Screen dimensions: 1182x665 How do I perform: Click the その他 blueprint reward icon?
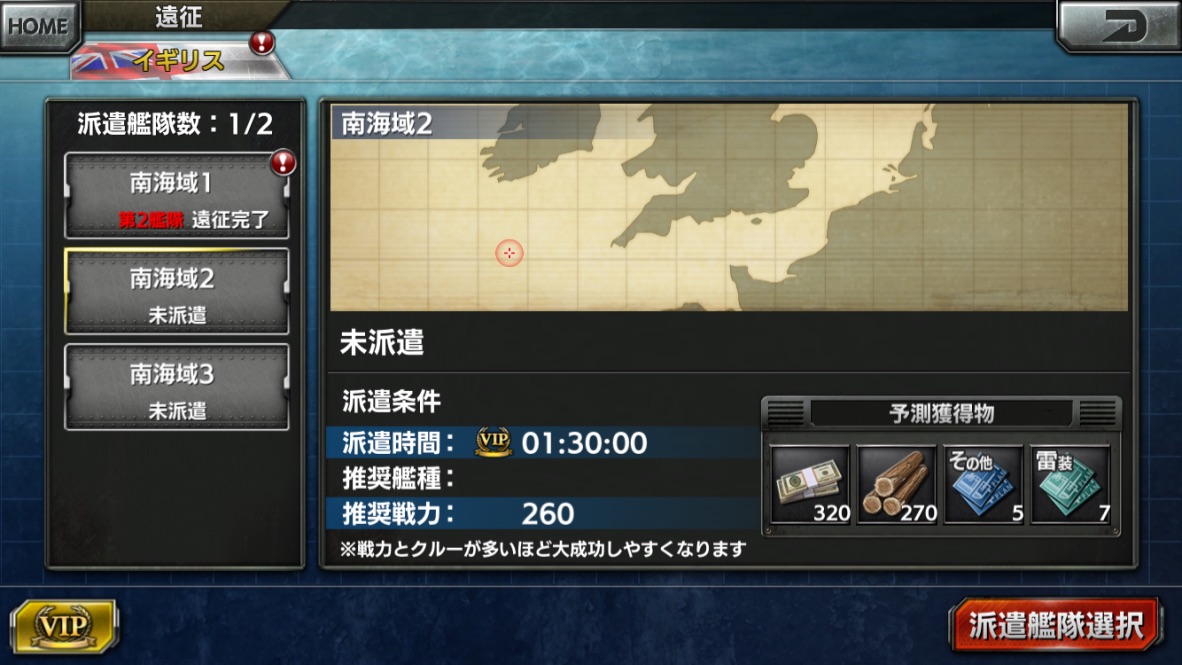click(x=984, y=484)
